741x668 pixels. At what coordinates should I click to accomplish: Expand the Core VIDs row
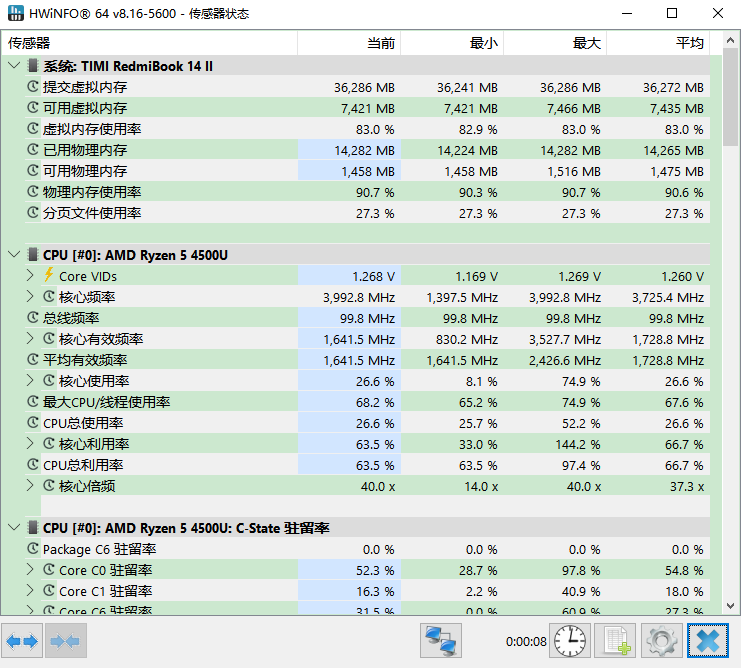(x=30, y=275)
